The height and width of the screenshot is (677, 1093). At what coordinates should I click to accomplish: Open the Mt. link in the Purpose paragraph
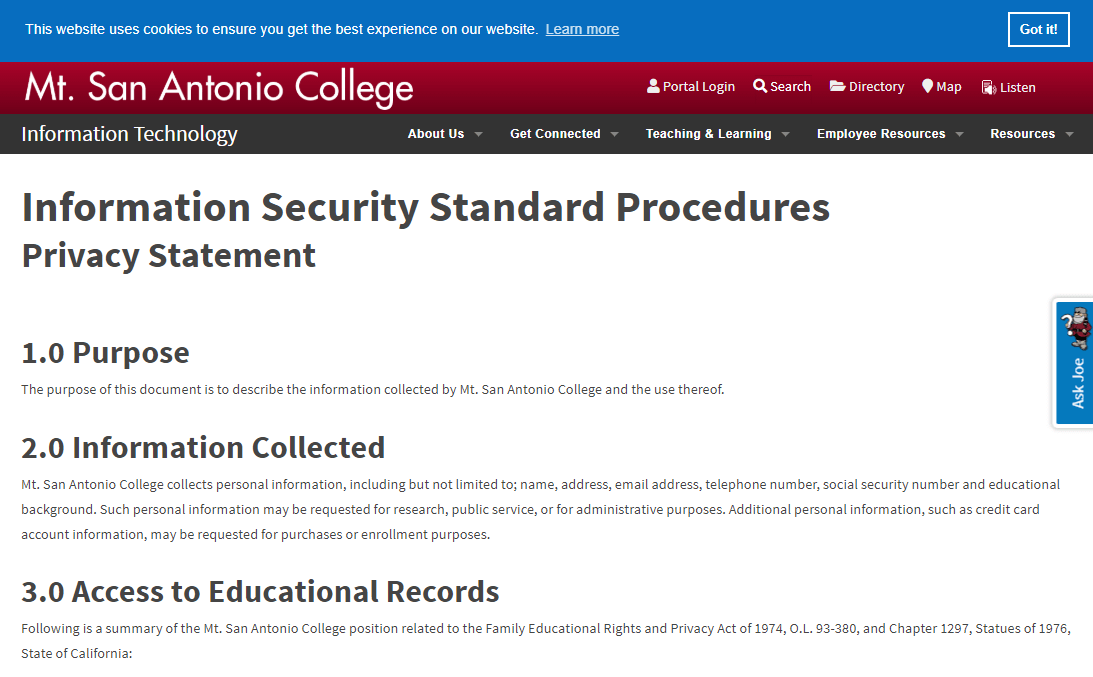467,389
